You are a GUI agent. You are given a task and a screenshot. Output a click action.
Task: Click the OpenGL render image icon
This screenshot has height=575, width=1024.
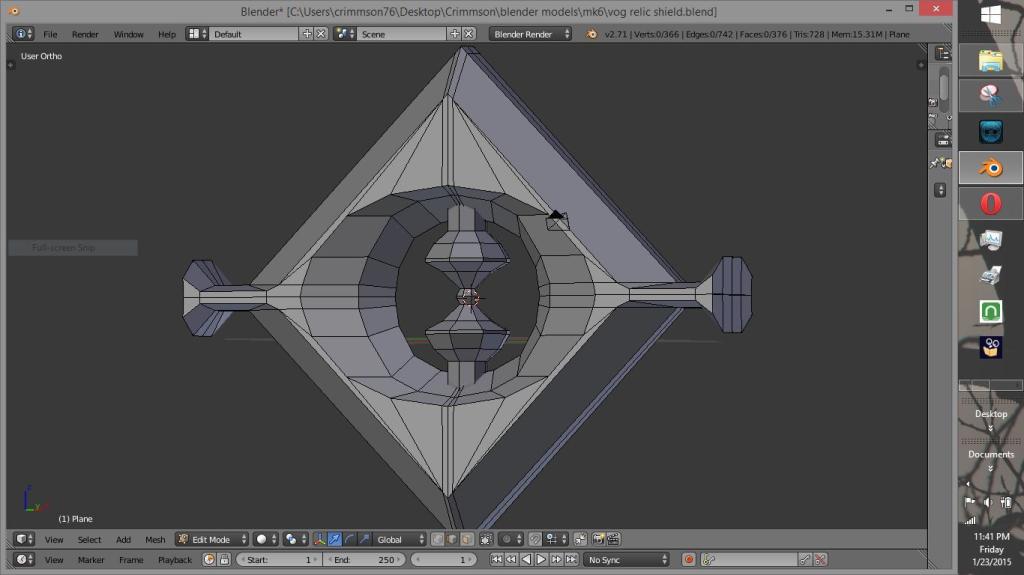tap(597, 539)
